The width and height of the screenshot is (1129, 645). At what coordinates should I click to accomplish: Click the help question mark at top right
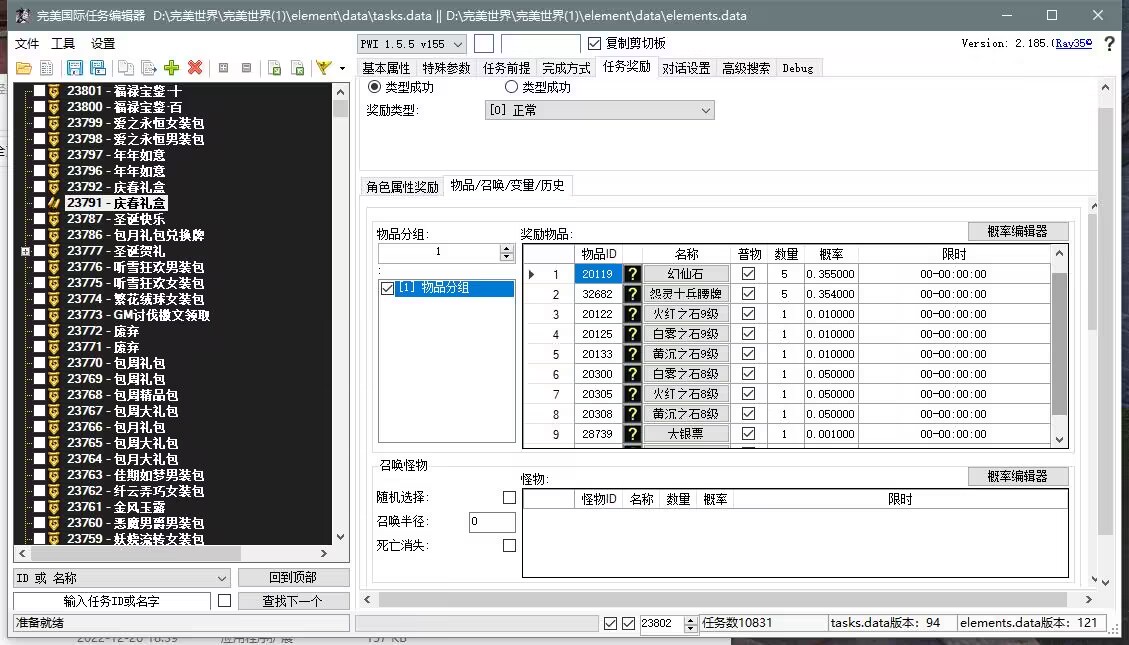[x=1110, y=44]
